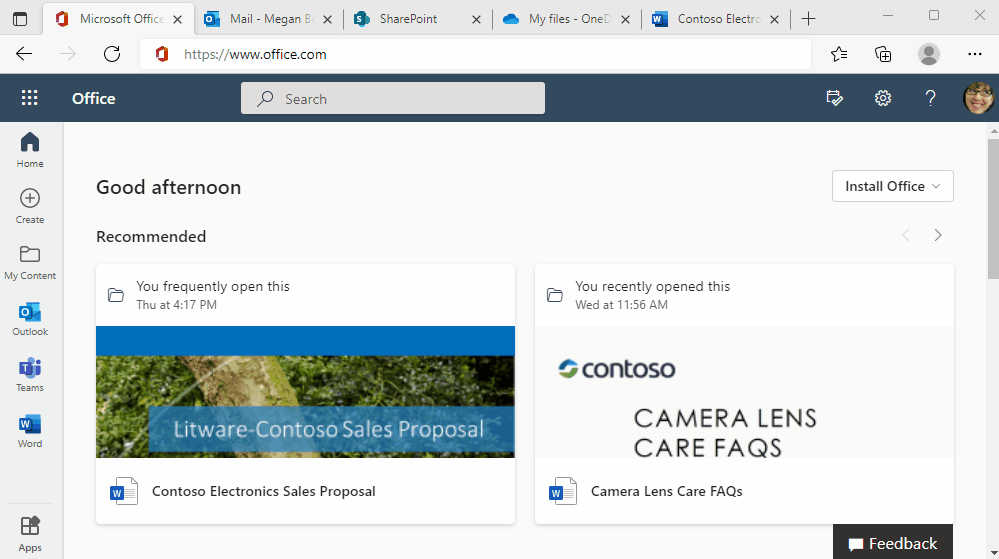Image resolution: width=999 pixels, height=559 pixels.
Task: Open Word from the left sidebar
Action: (30, 431)
